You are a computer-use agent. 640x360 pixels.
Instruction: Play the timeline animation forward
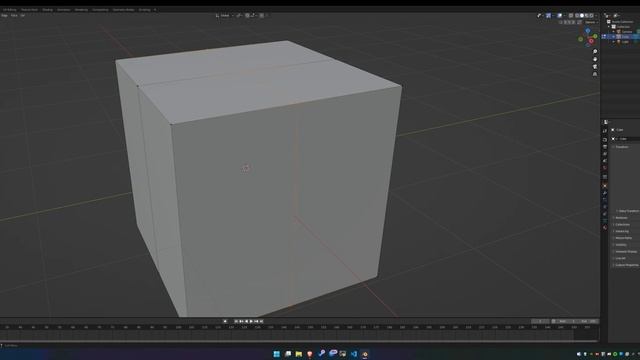[251, 321]
